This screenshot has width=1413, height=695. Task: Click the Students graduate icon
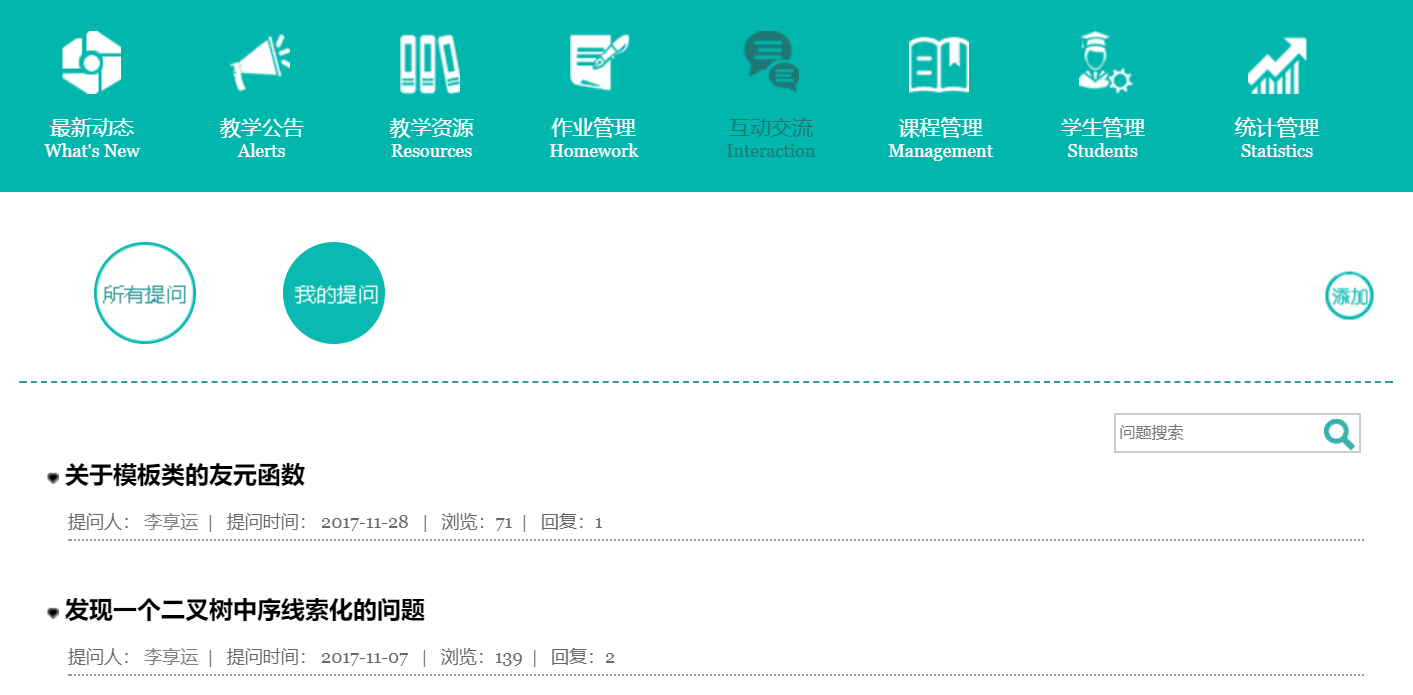[x=1103, y=63]
